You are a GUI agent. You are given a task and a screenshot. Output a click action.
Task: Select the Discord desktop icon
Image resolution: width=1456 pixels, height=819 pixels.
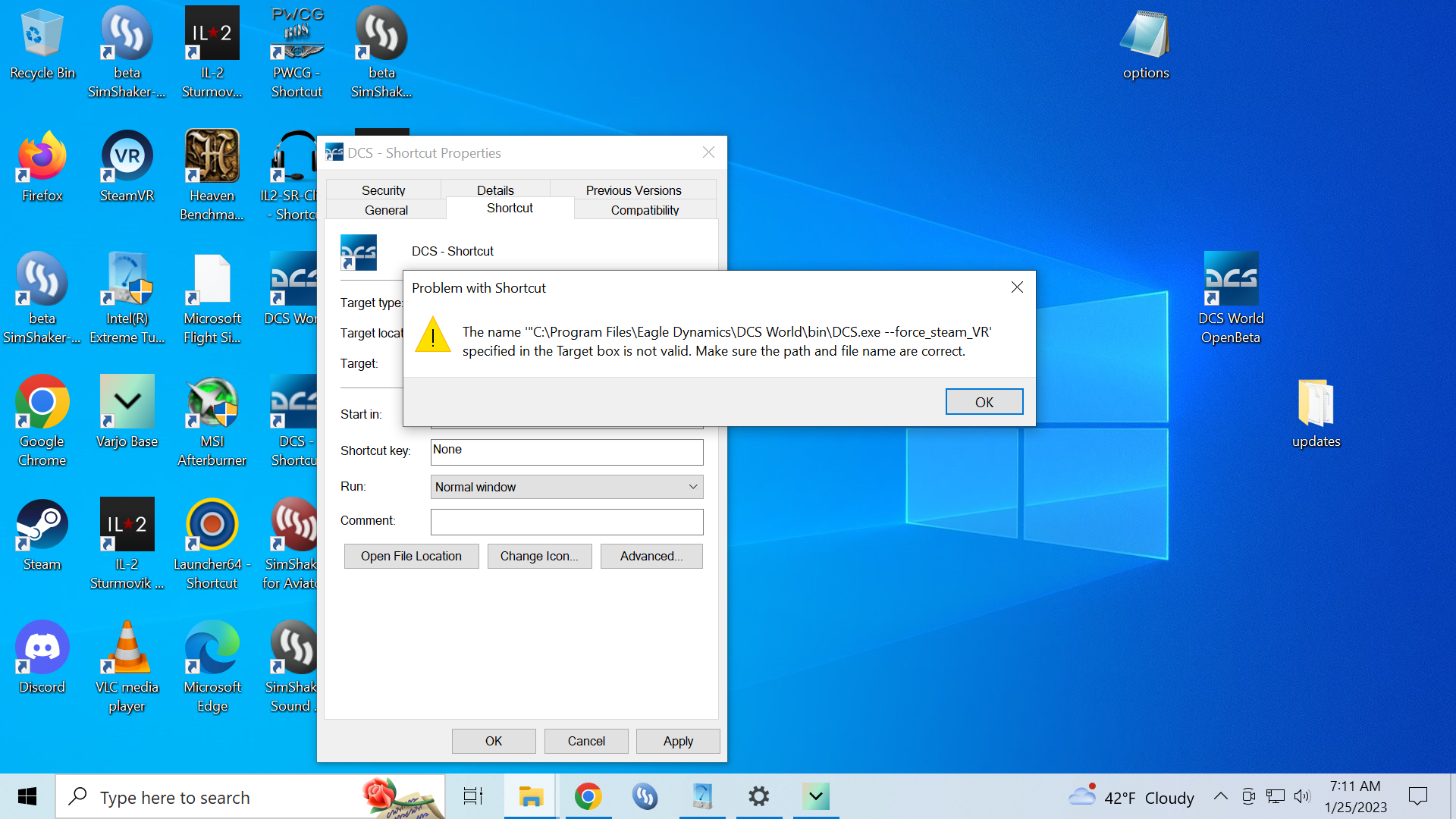[x=42, y=658]
